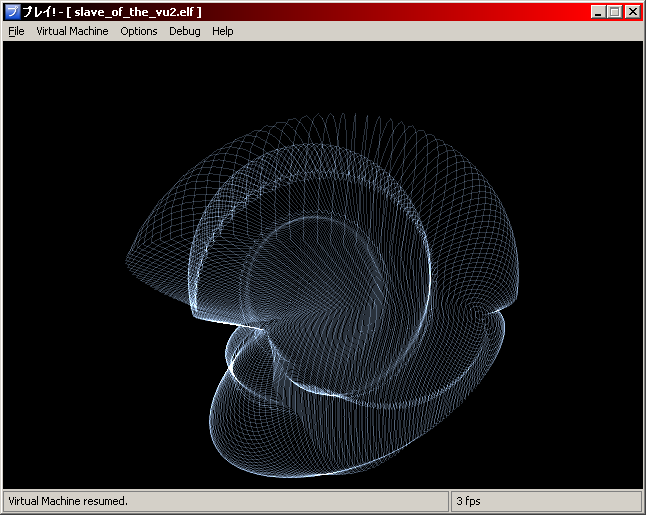This screenshot has width=646, height=515.
Task: Open the Debug menu
Action: [184, 31]
